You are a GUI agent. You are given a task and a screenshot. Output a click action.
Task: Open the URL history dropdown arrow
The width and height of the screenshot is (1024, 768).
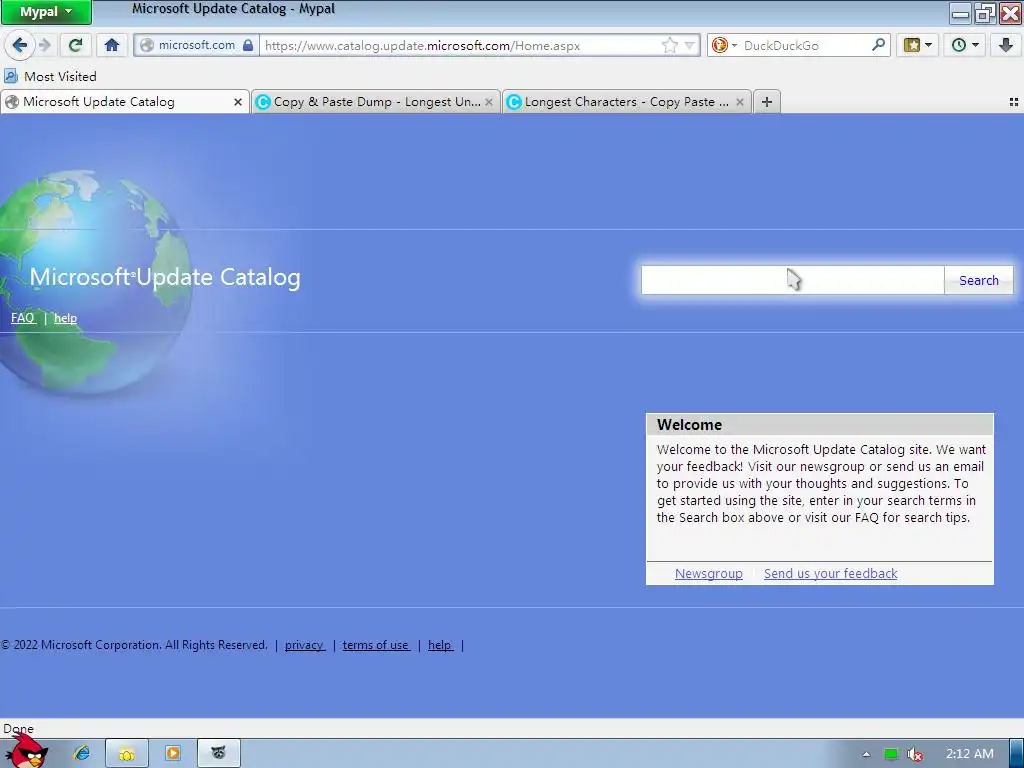(x=690, y=46)
